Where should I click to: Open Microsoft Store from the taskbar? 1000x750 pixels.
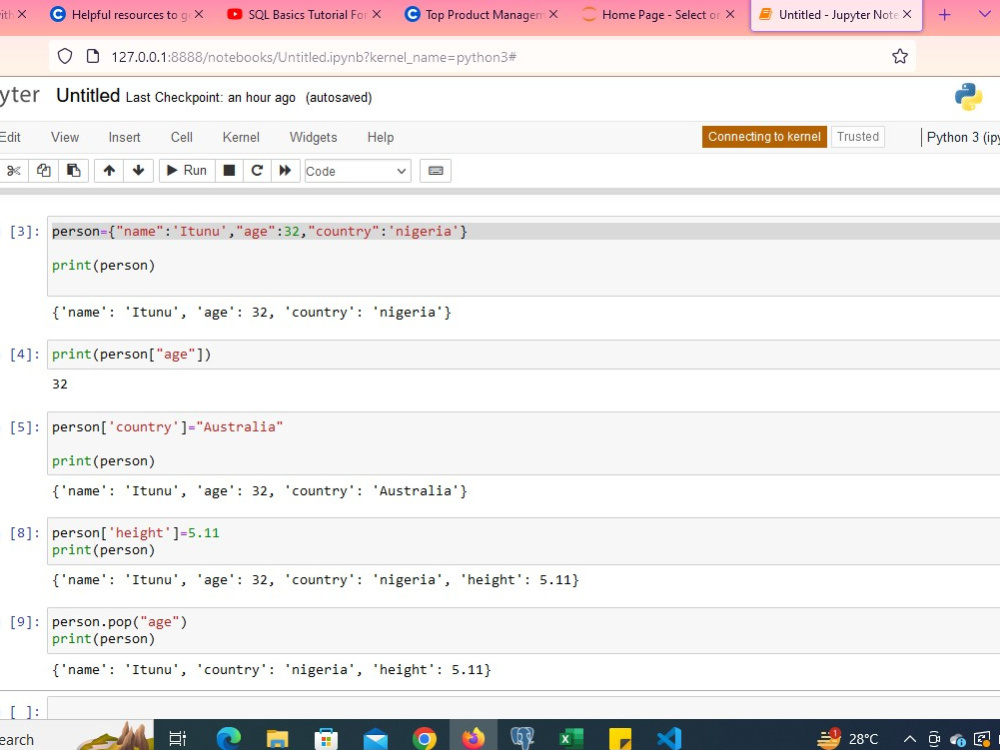(326, 739)
